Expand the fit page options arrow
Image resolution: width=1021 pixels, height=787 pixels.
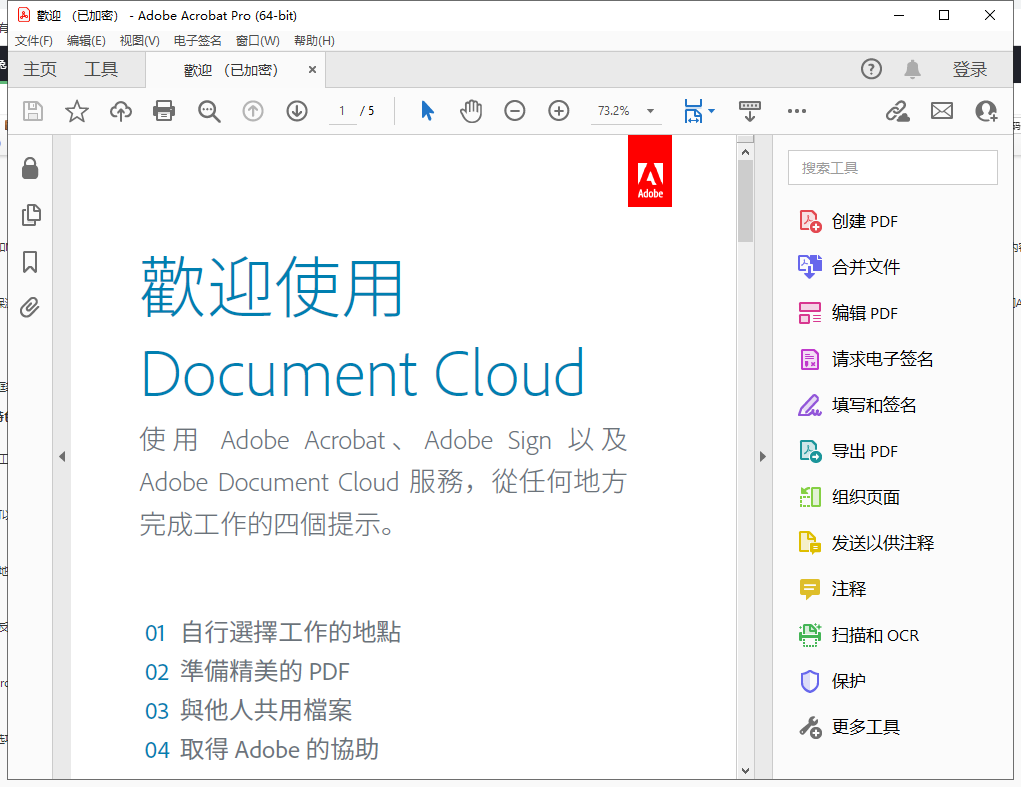click(x=711, y=111)
